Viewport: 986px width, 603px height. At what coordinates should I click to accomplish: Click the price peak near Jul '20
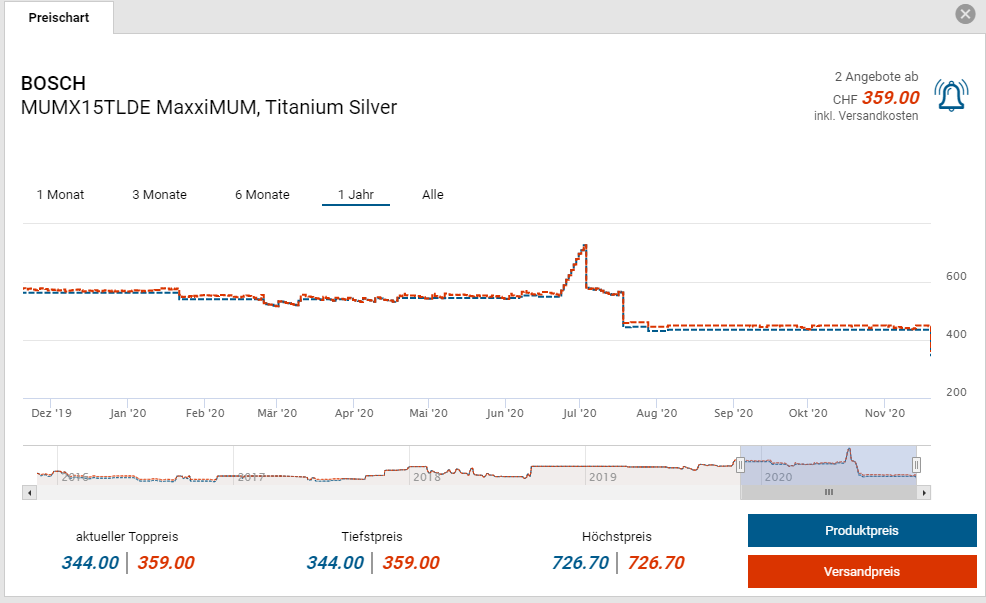(584, 246)
